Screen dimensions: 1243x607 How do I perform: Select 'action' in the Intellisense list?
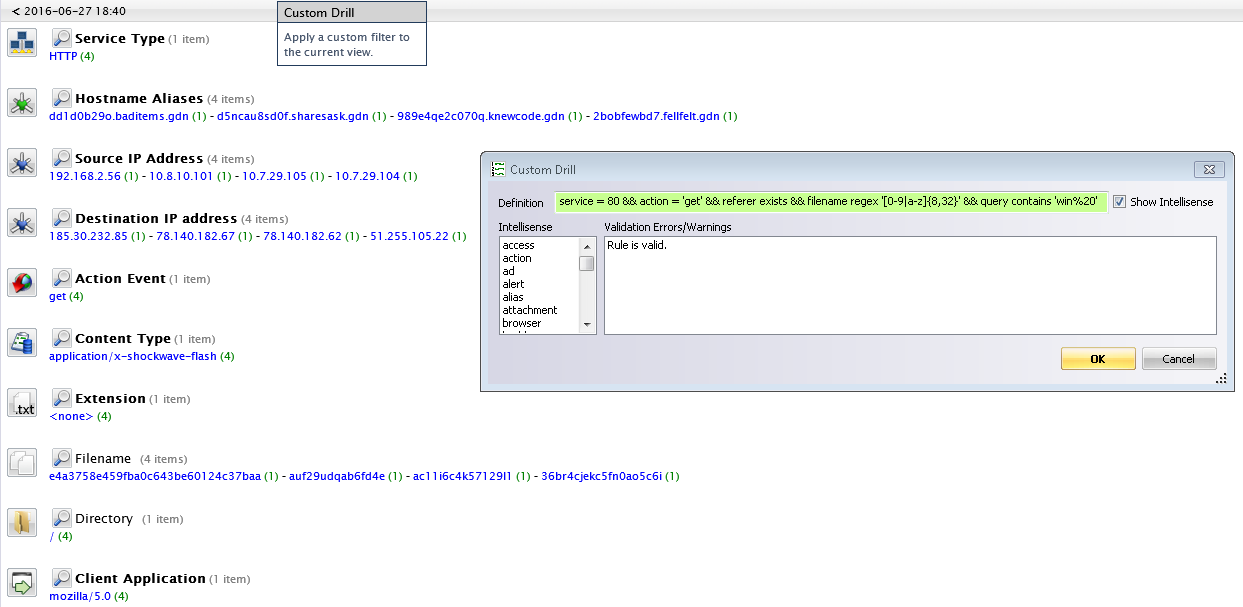click(x=517, y=258)
